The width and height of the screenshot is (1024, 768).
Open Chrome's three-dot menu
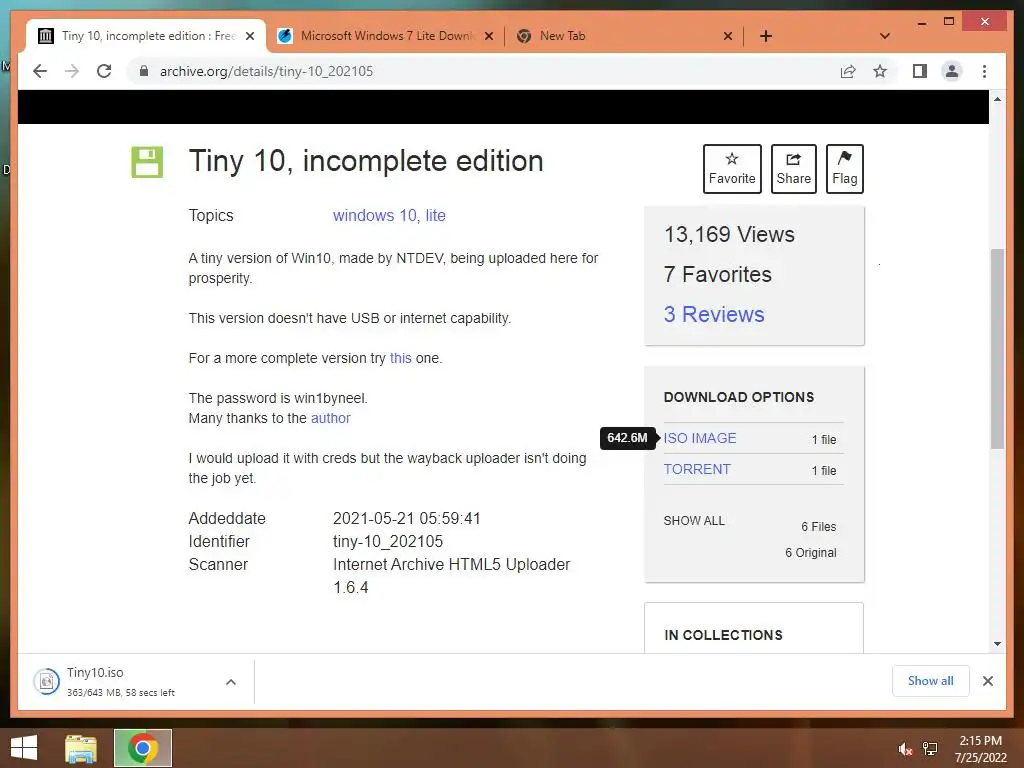click(984, 71)
